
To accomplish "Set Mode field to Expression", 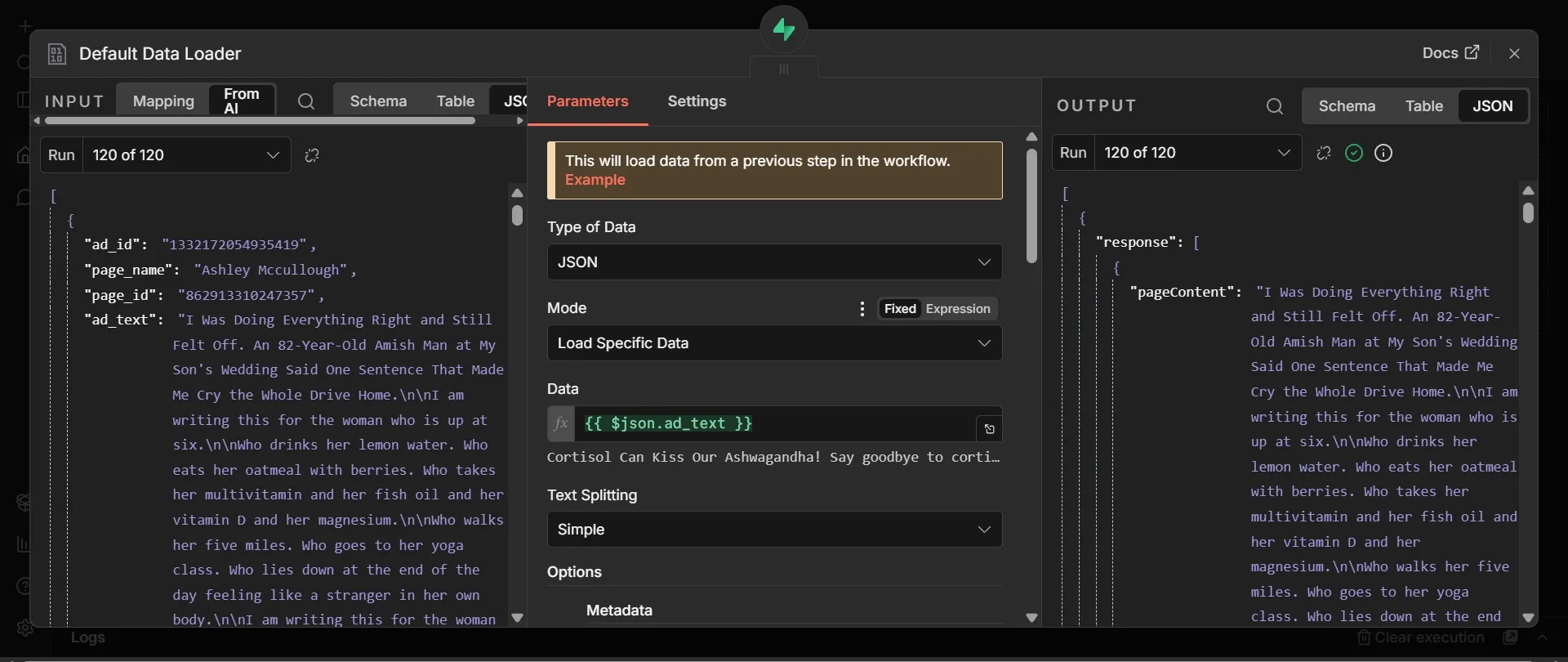I will pyautogui.click(x=958, y=309).
